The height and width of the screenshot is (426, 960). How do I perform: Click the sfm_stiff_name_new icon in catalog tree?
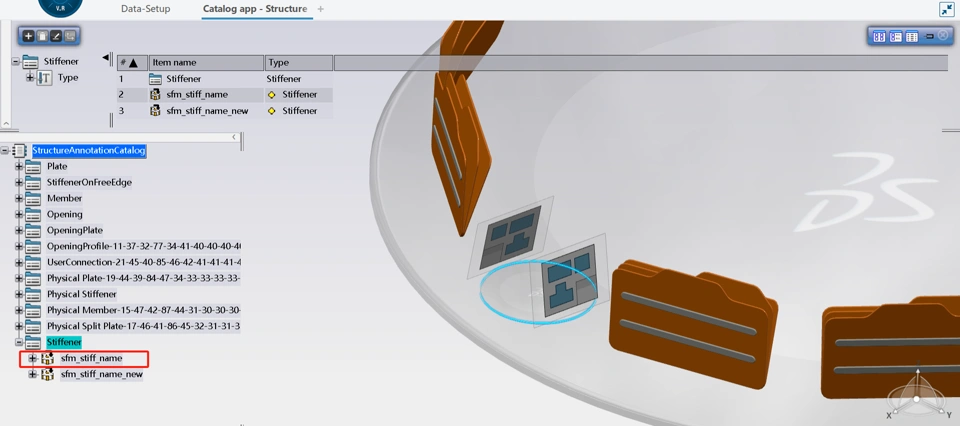[x=48, y=374]
